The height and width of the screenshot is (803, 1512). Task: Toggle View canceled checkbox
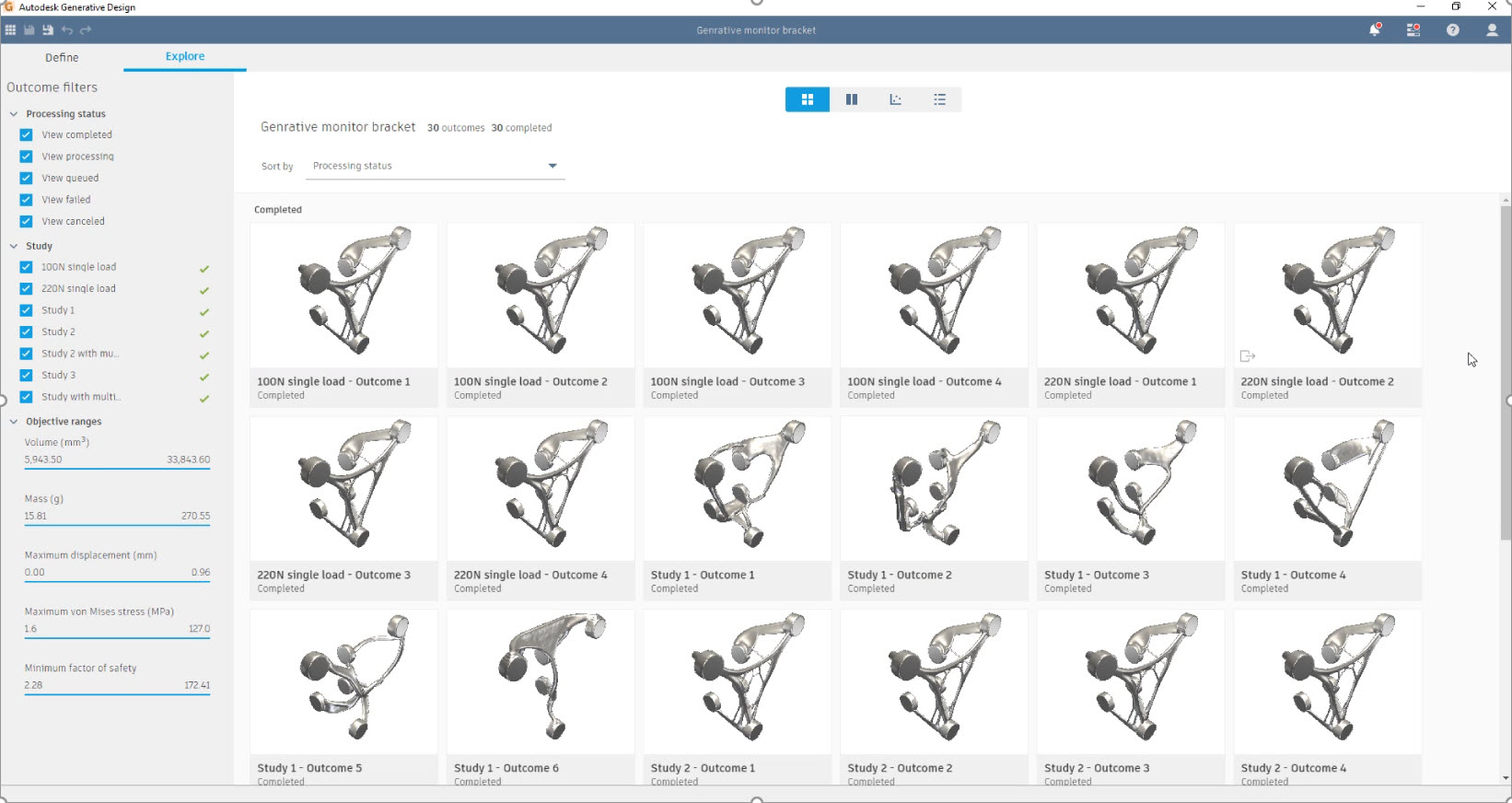(x=26, y=221)
